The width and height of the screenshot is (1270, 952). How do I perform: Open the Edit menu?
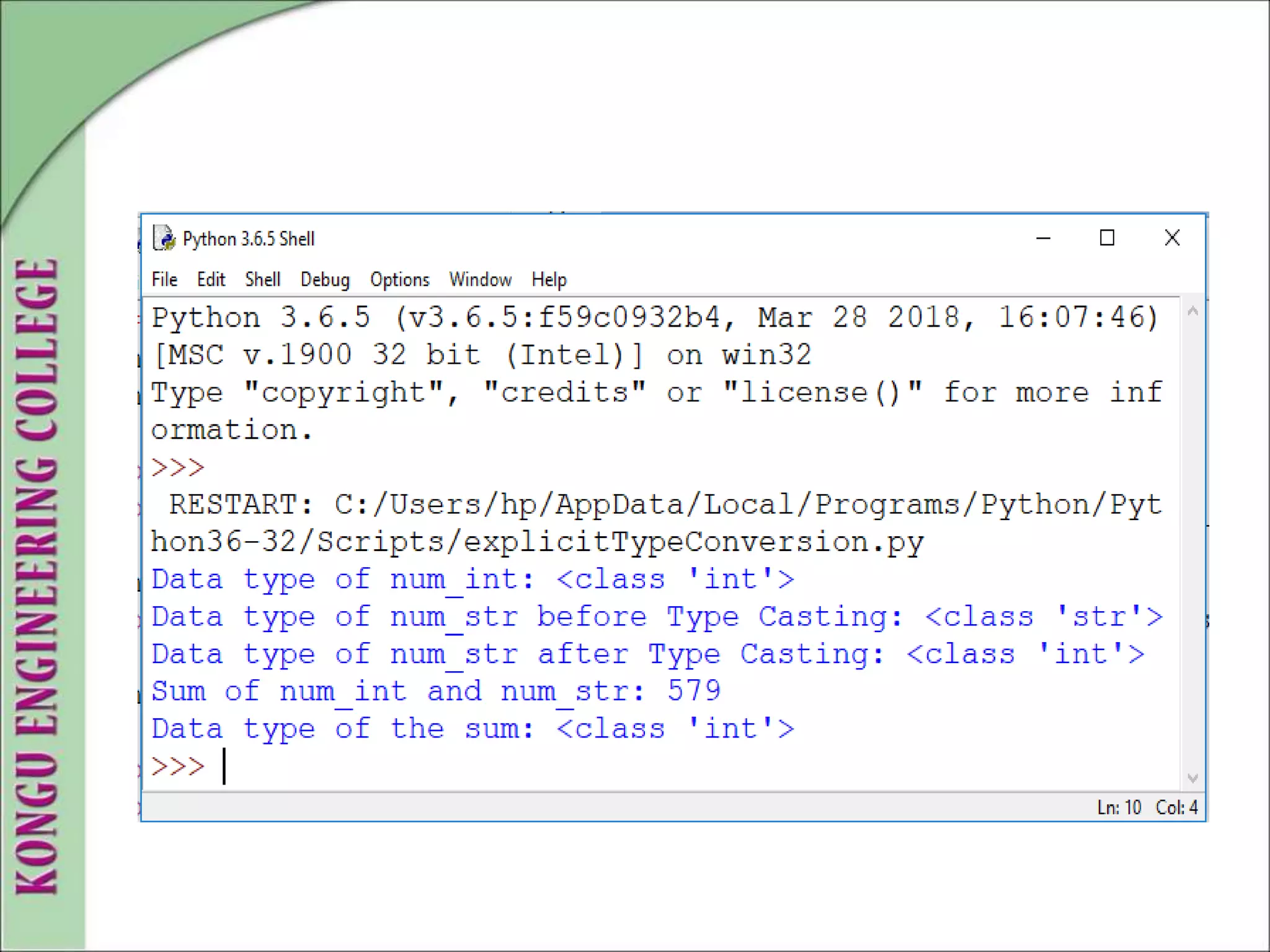click(x=211, y=280)
